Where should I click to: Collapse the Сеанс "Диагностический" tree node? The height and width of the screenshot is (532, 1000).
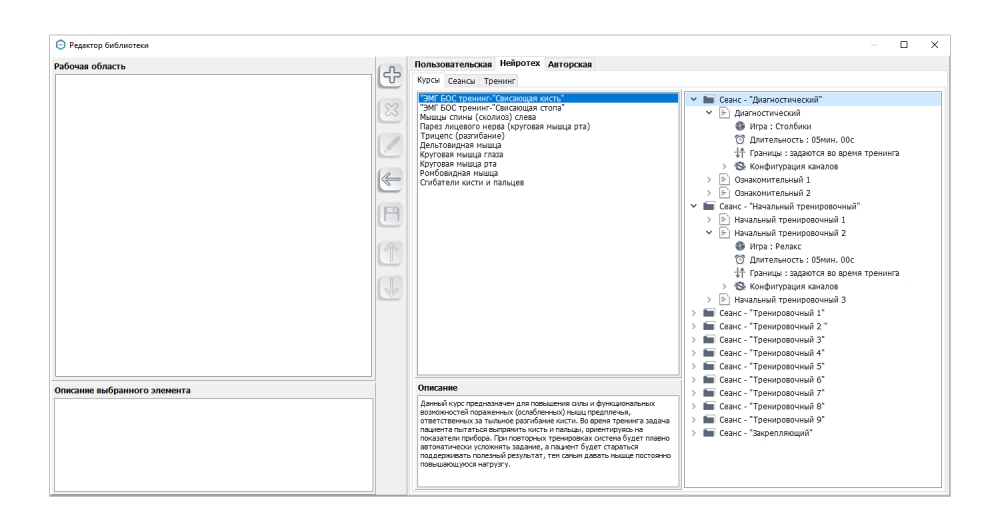point(694,100)
